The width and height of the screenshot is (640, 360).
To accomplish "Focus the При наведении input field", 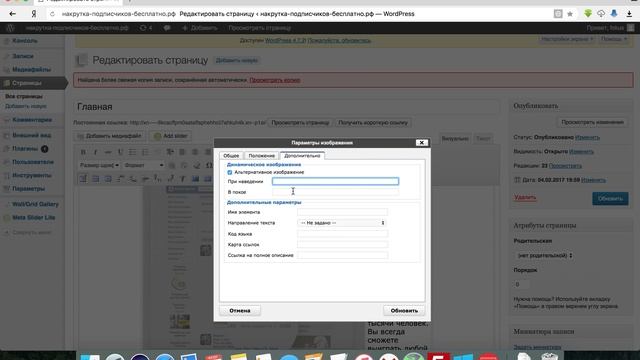I will pyautogui.click(x=335, y=181).
